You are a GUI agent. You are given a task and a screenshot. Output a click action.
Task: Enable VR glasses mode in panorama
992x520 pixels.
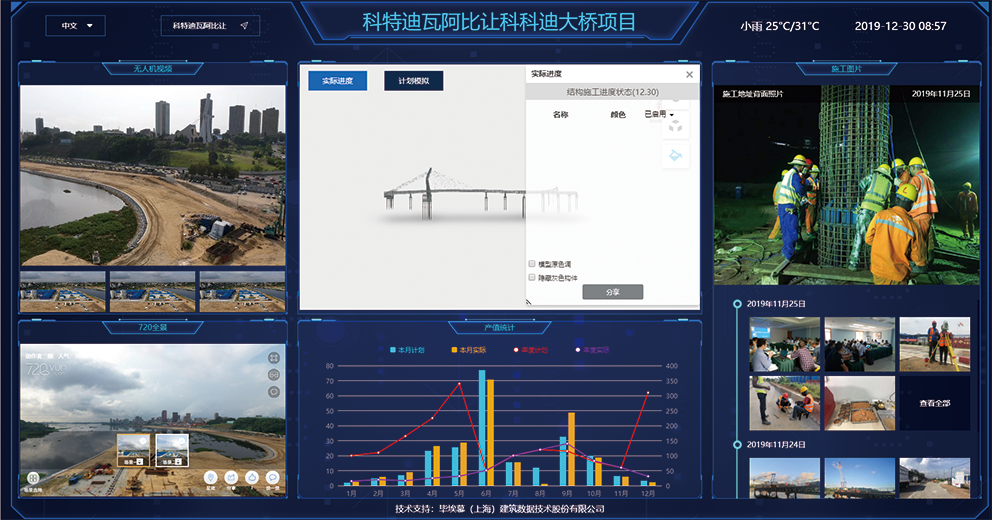273,374
